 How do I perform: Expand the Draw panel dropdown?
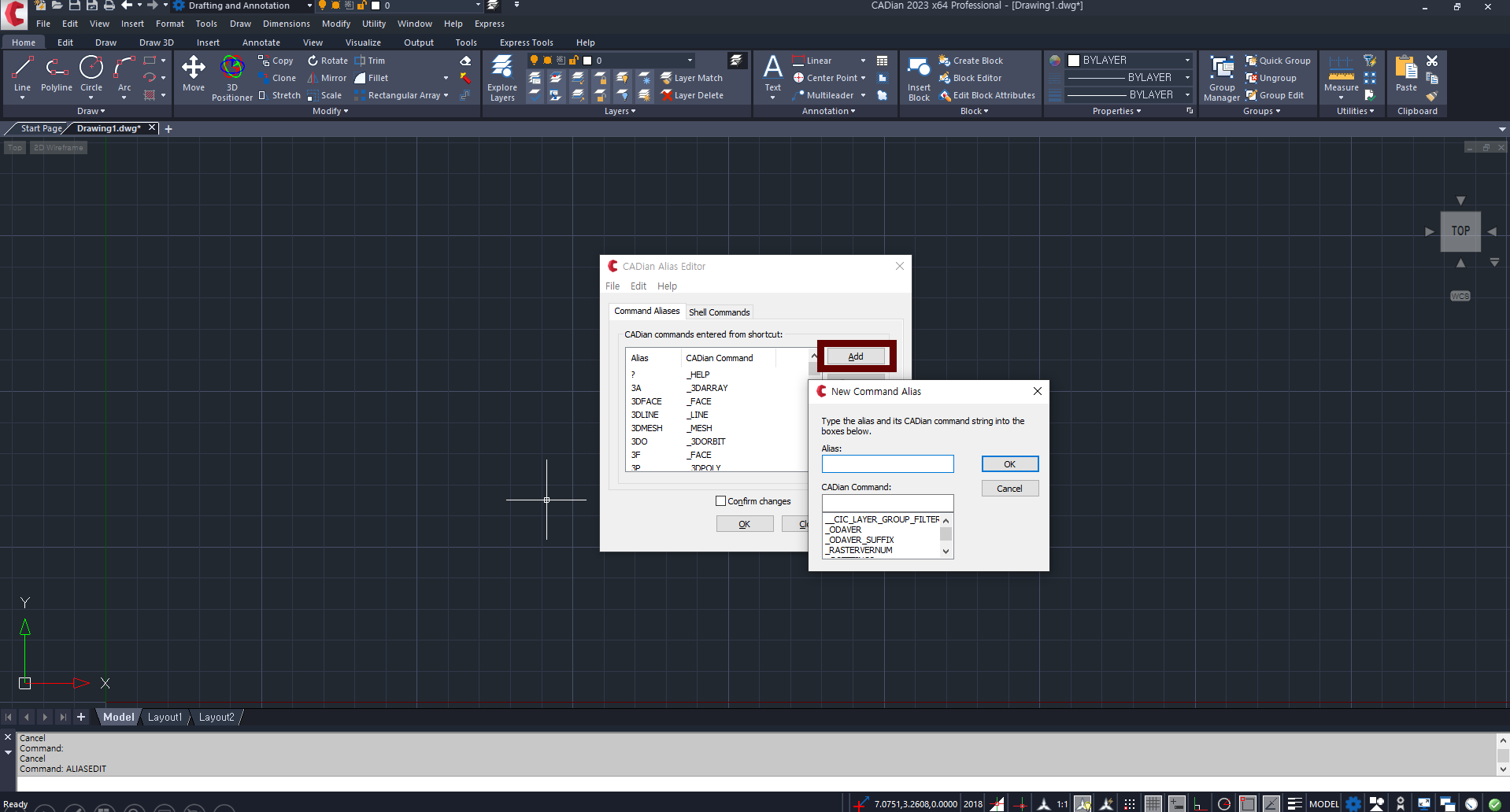click(x=91, y=111)
